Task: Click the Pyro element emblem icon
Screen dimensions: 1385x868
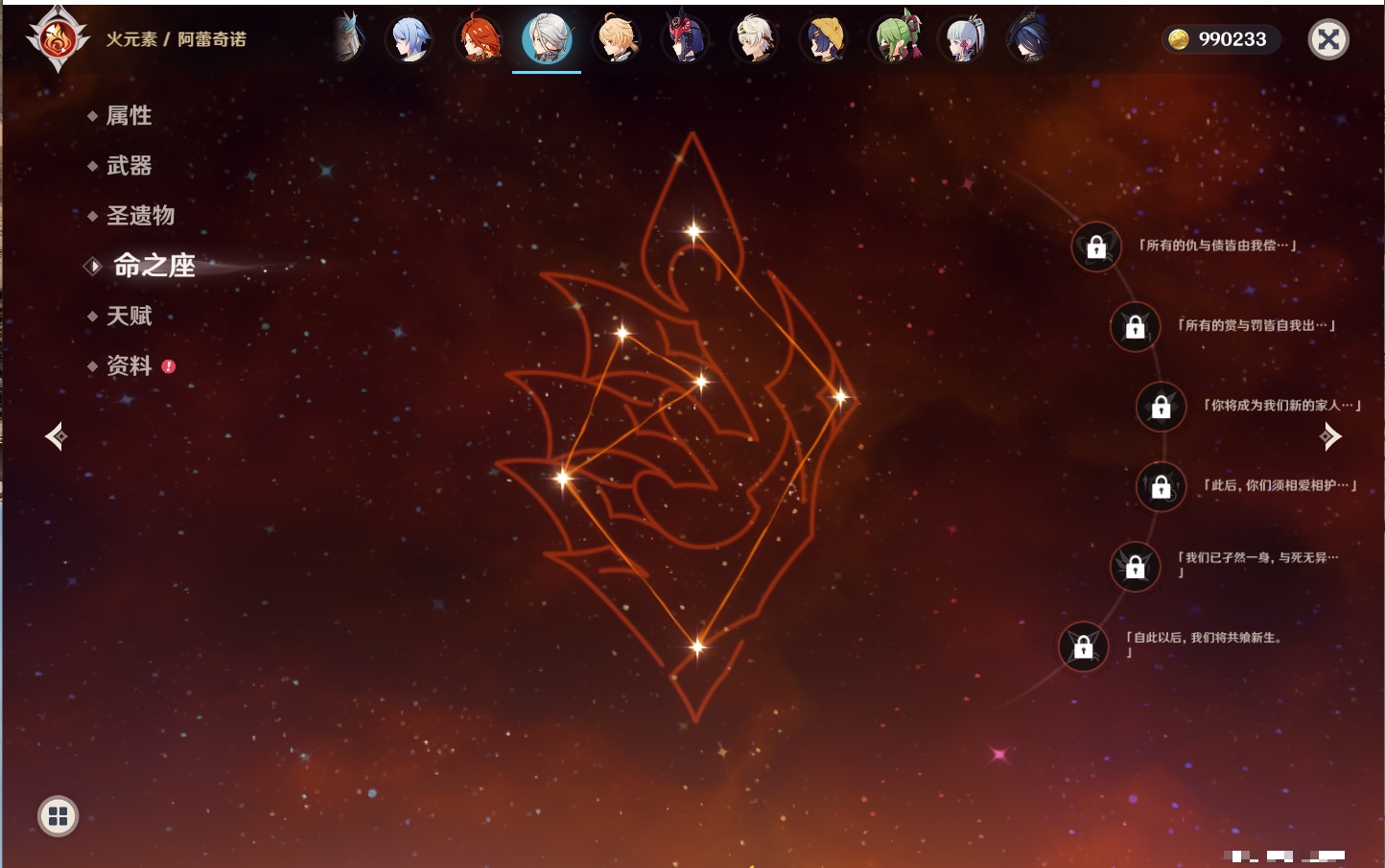Action: pos(58,40)
